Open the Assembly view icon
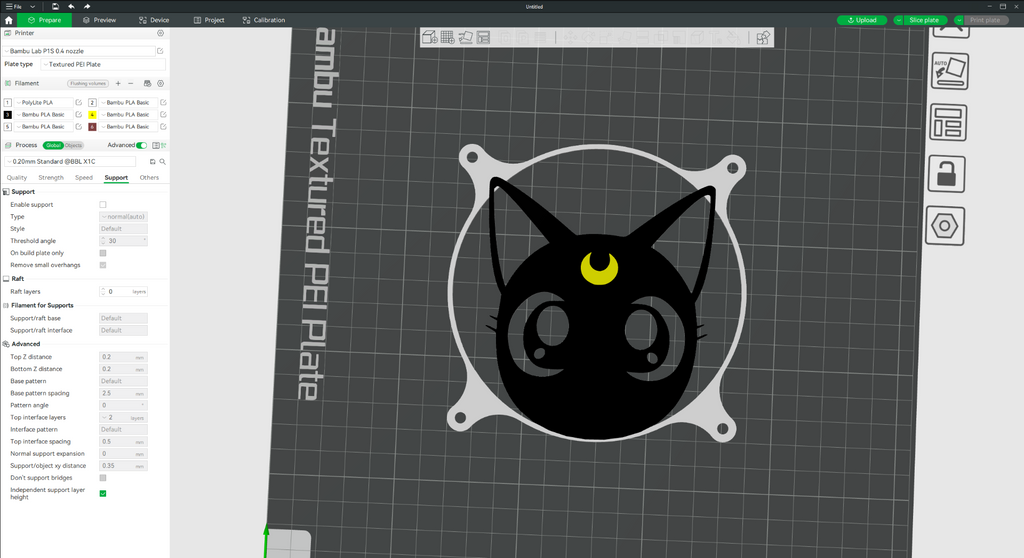1024x558 pixels. [762, 37]
